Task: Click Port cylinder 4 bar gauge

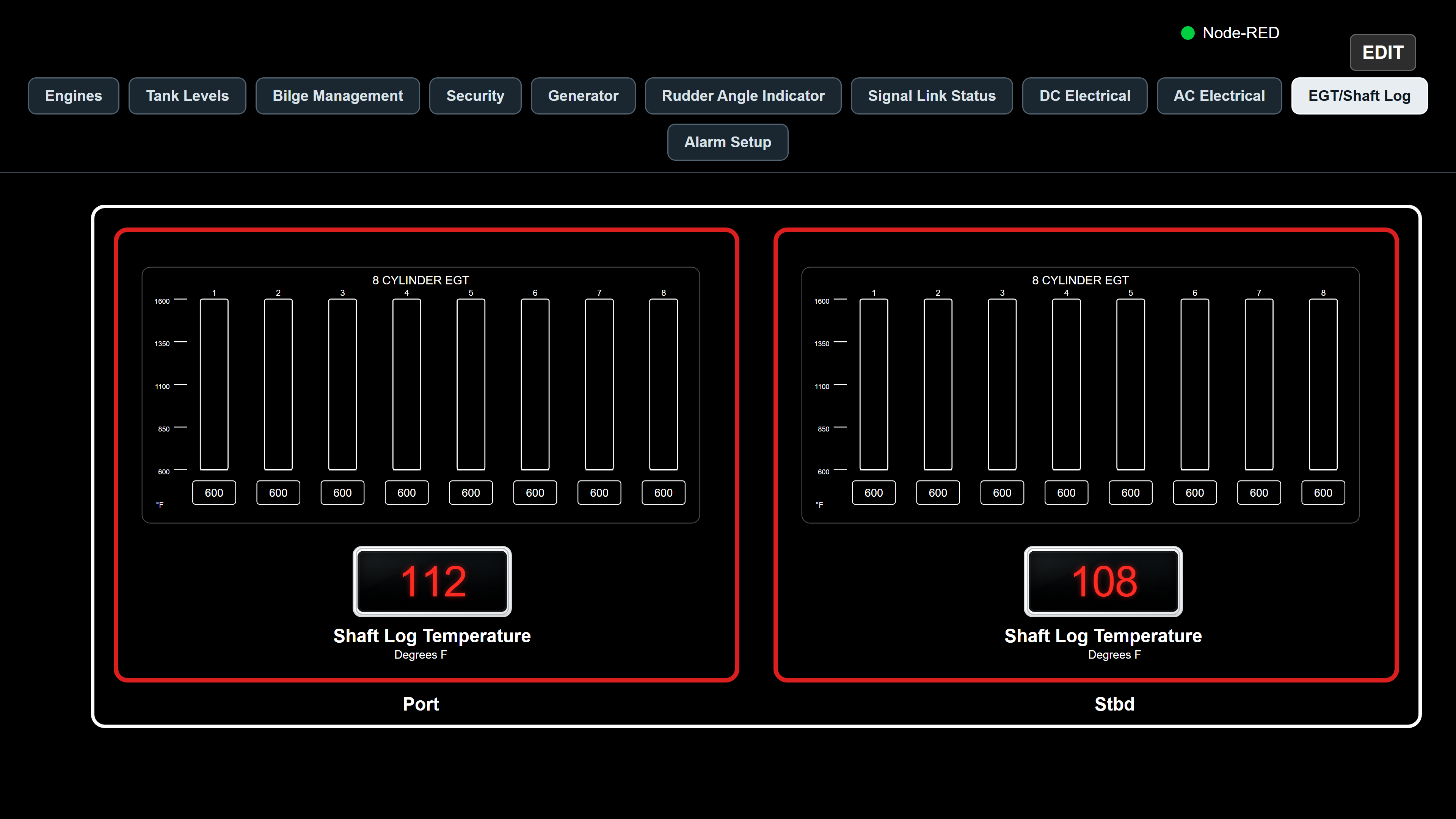Action: tap(407, 384)
